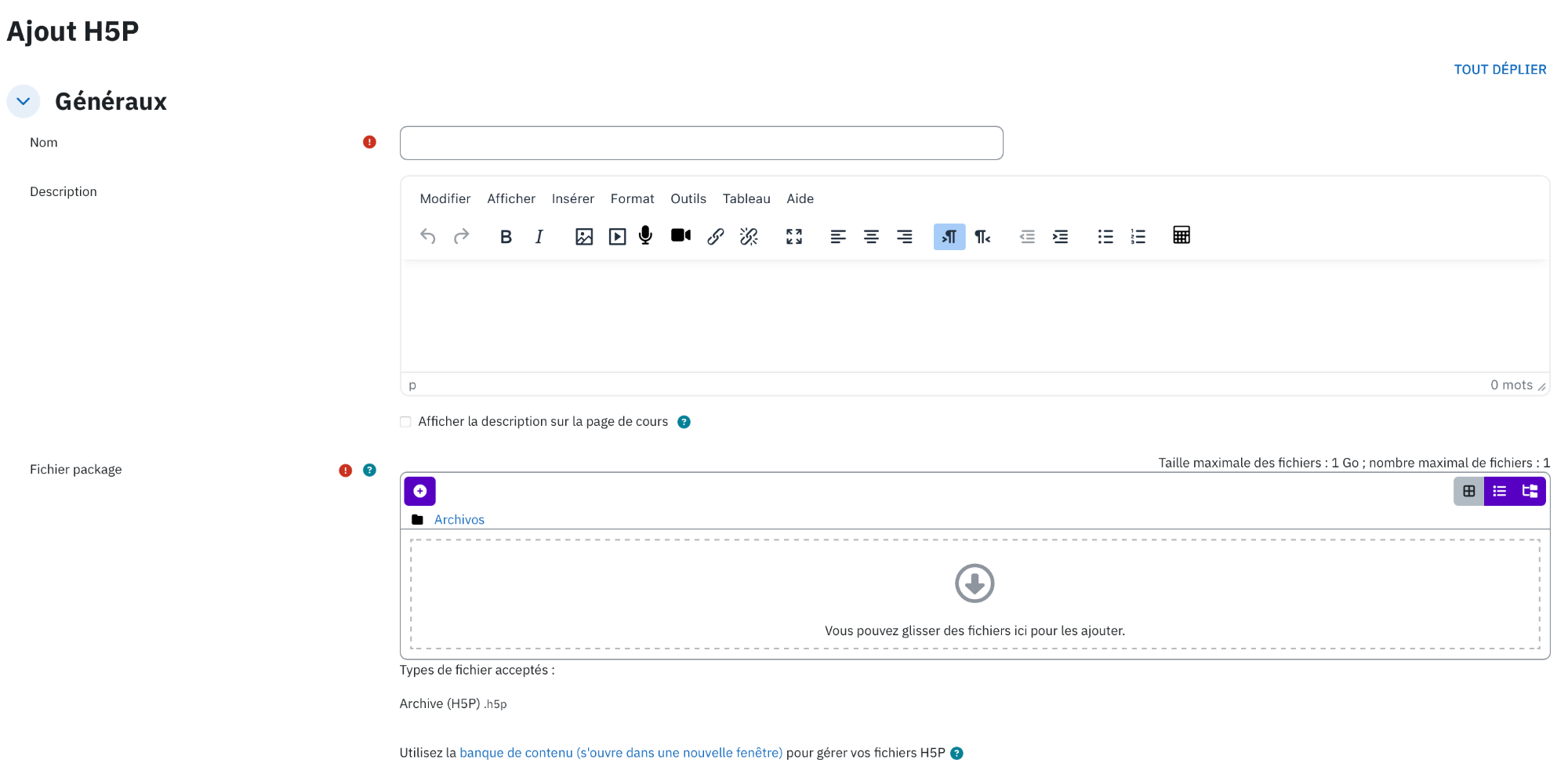Click the Fichier package required indicator
The width and height of the screenshot is (1568, 774).
pos(345,471)
